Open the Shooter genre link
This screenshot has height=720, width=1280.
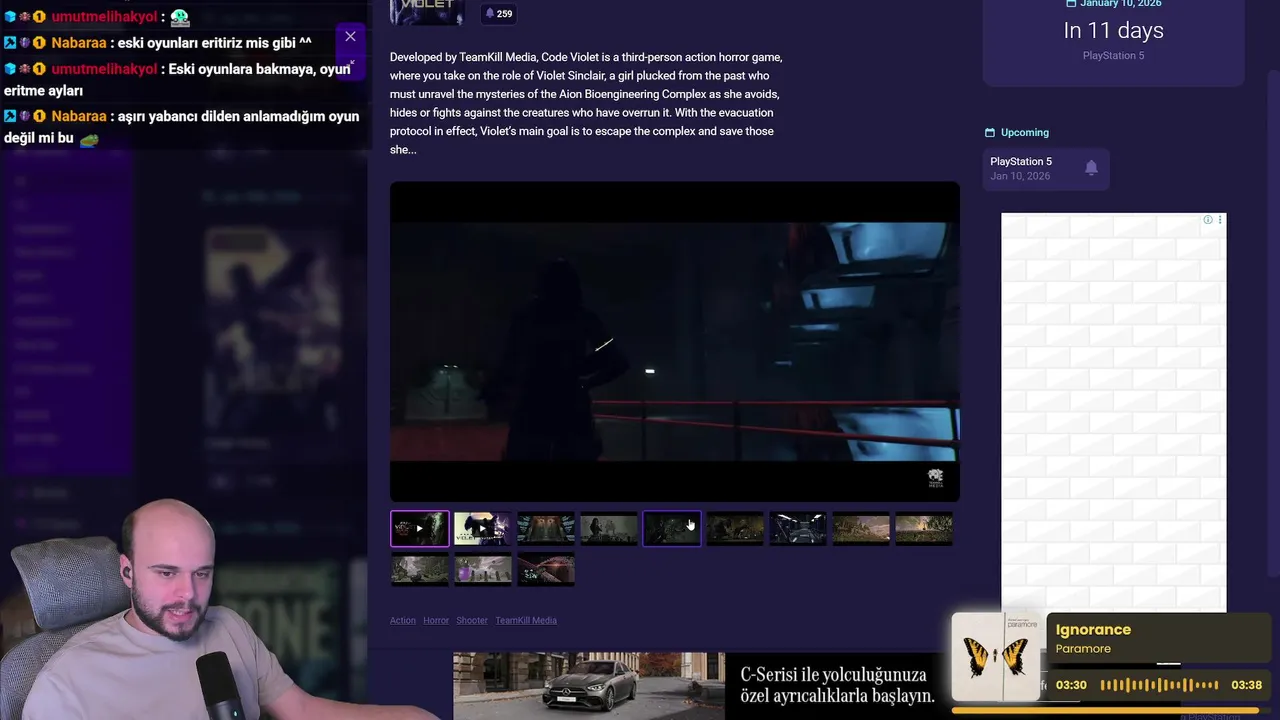coord(472,620)
